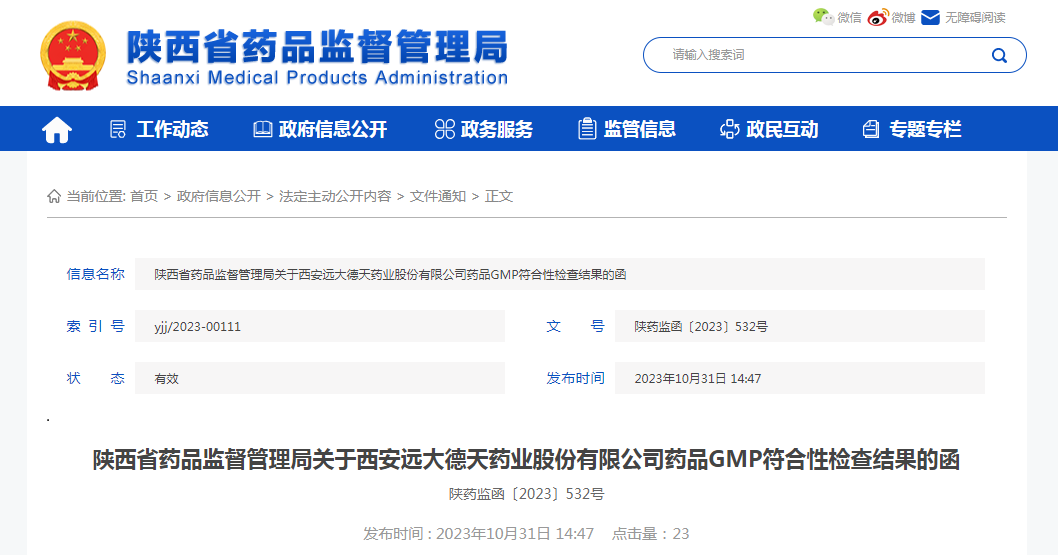This screenshot has height=555, width=1058.
Task: Click the envelope icon for 无障碍阅读
Action: click(930, 17)
